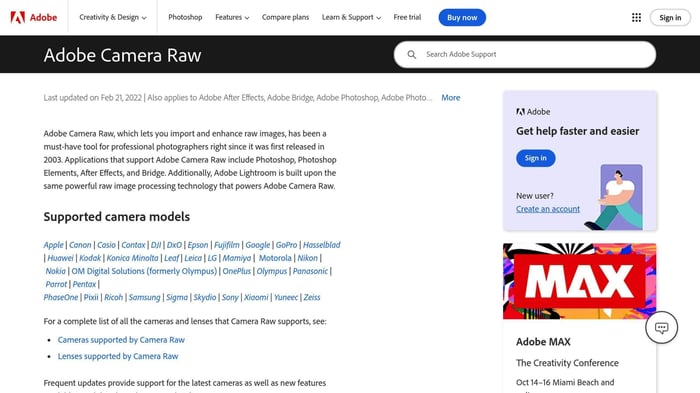Jump to PhaseOne camera models
The height and width of the screenshot is (393, 700).
coord(61,297)
